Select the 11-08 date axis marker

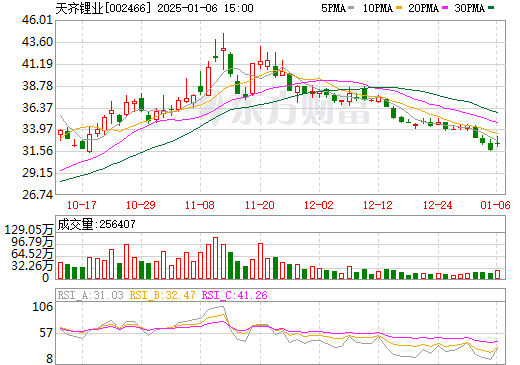(x=200, y=205)
